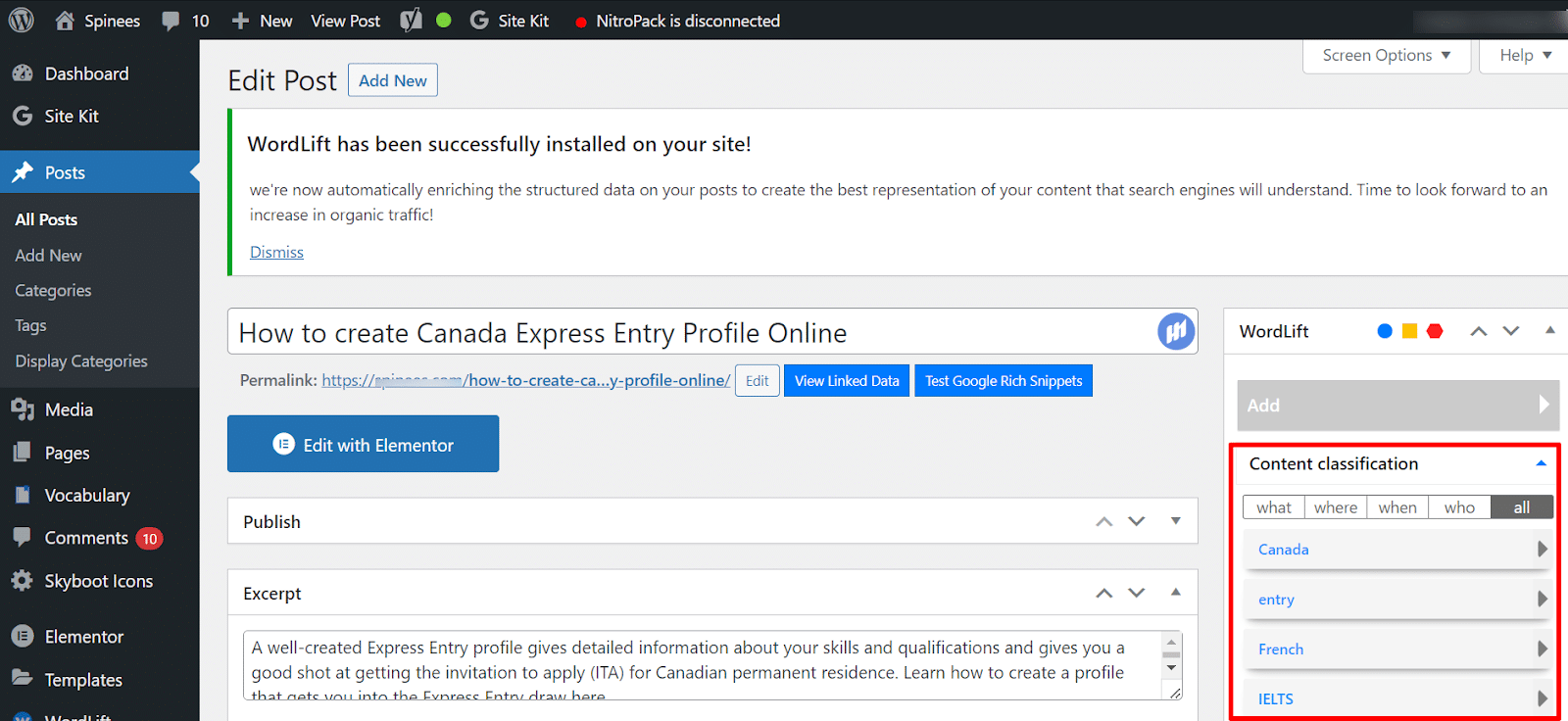The height and width of the screenshot is (721, 1568).
Task: Click Edit with Elementor button
Action: 364,444
